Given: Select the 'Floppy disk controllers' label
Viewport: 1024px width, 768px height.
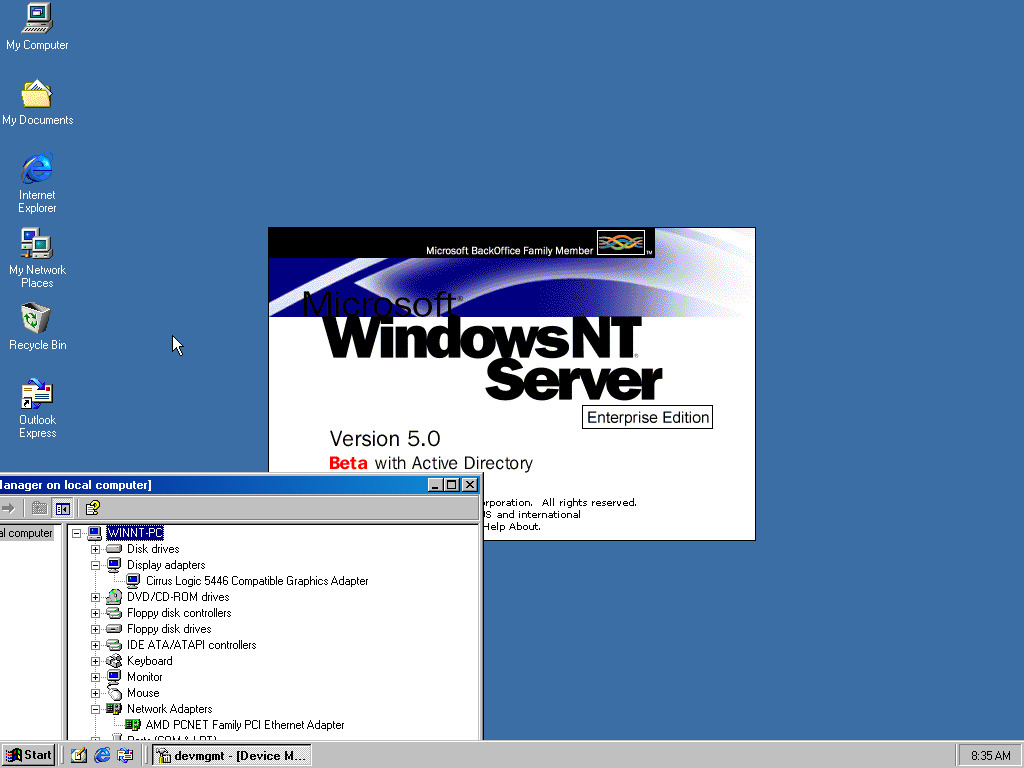Looking at the screenshot, I should [x=179, y=613].
